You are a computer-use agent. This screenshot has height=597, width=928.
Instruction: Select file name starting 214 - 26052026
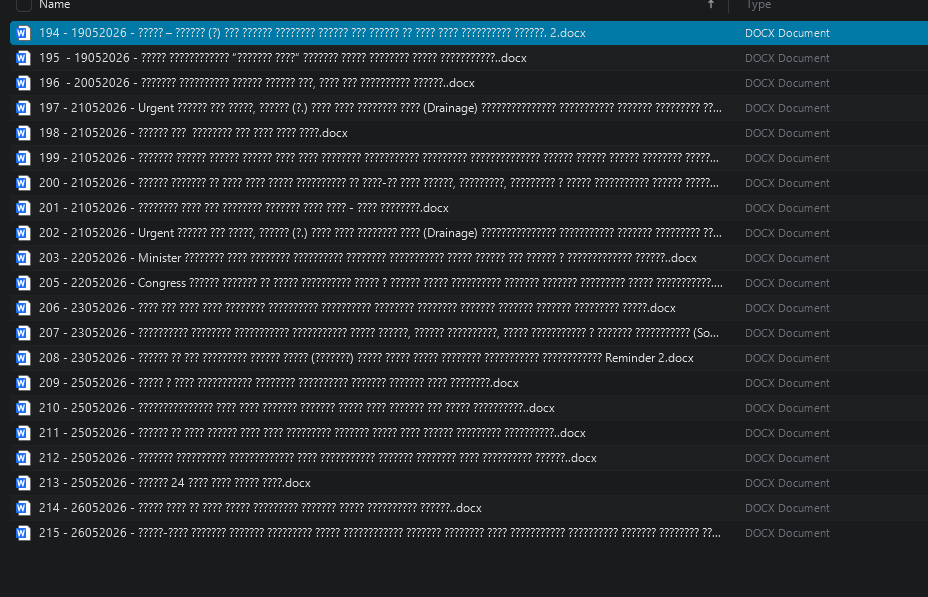point(260,508)
